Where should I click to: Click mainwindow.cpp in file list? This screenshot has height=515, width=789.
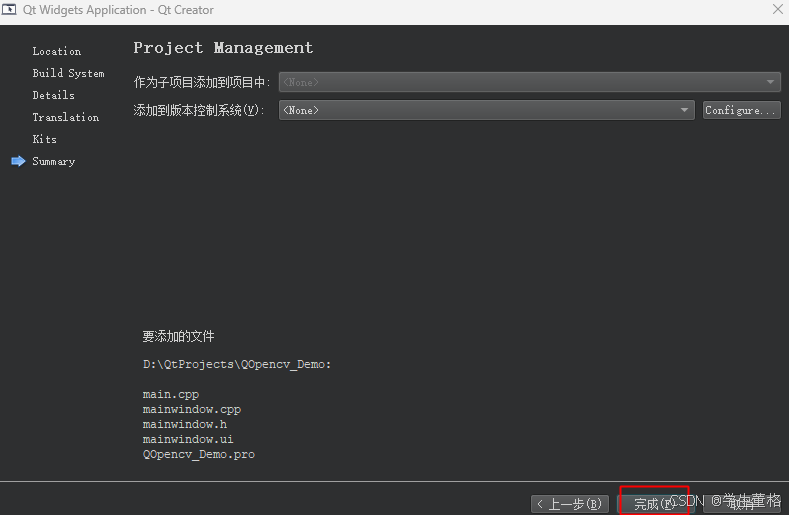tap(192, 409)
